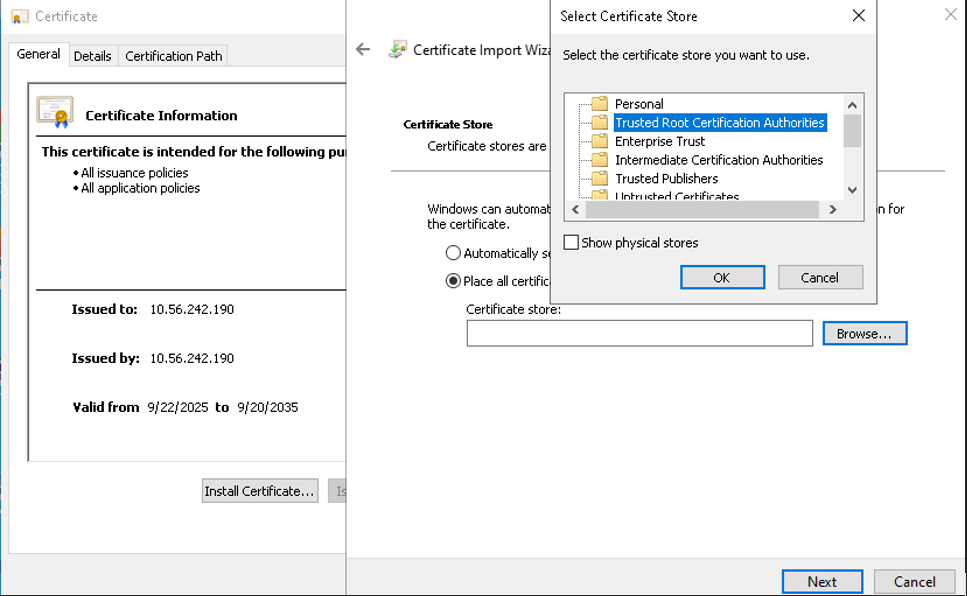
Task: Confirm the store selection with OK
Action: tap(722, 277)
